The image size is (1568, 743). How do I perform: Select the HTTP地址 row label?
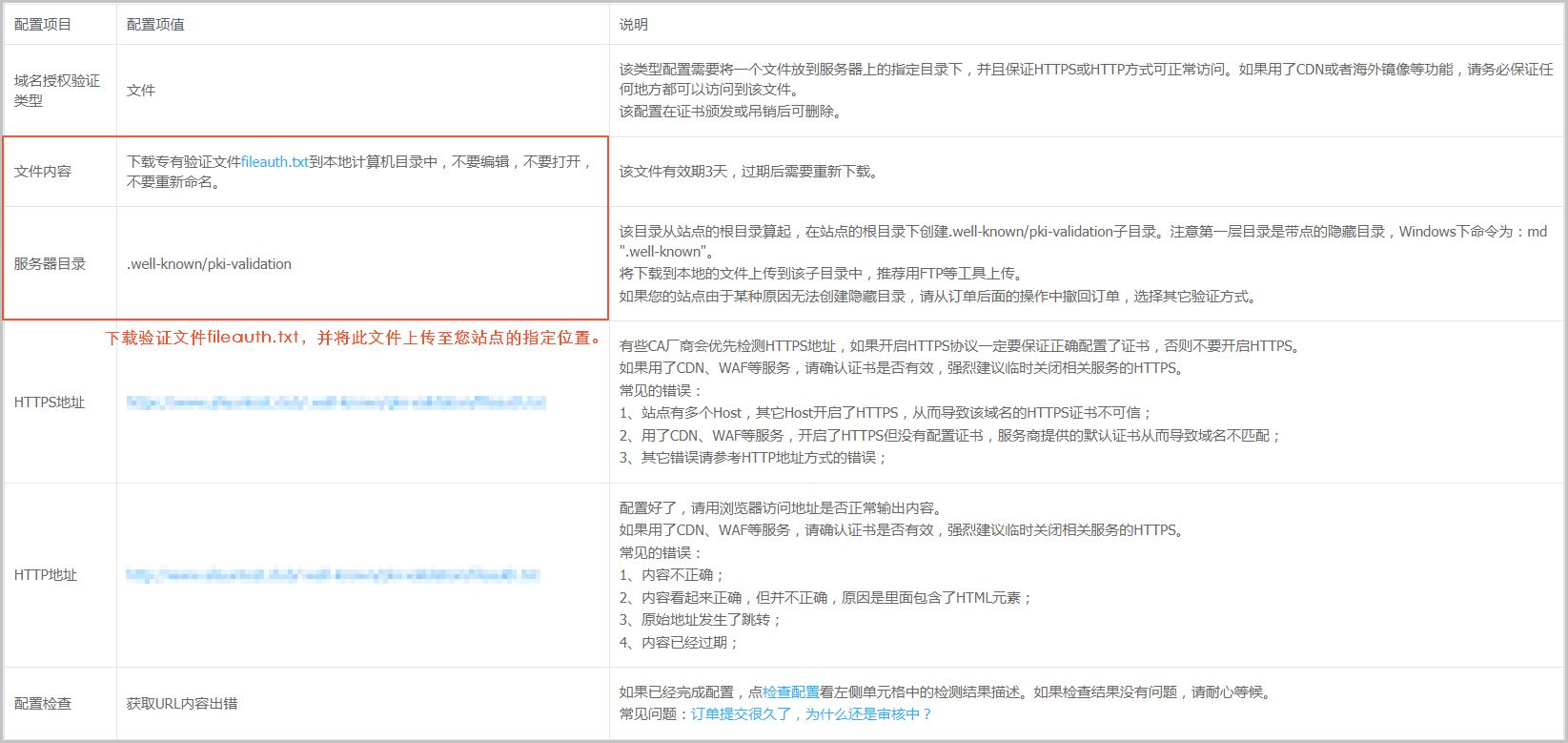[x=46, y=575]
